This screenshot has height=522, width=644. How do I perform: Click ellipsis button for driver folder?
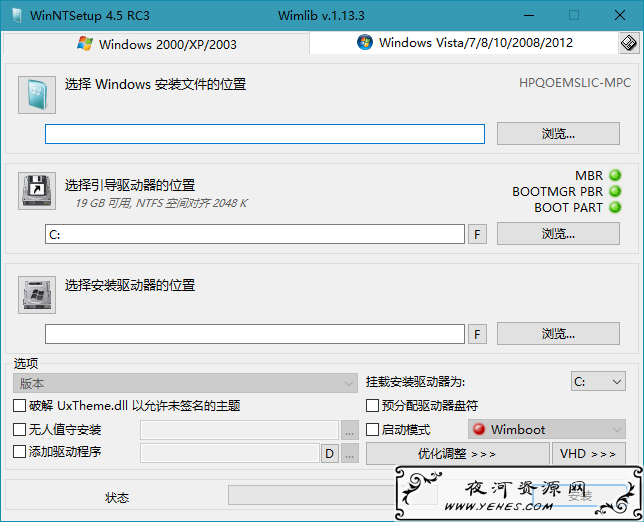tap(350, 453)
